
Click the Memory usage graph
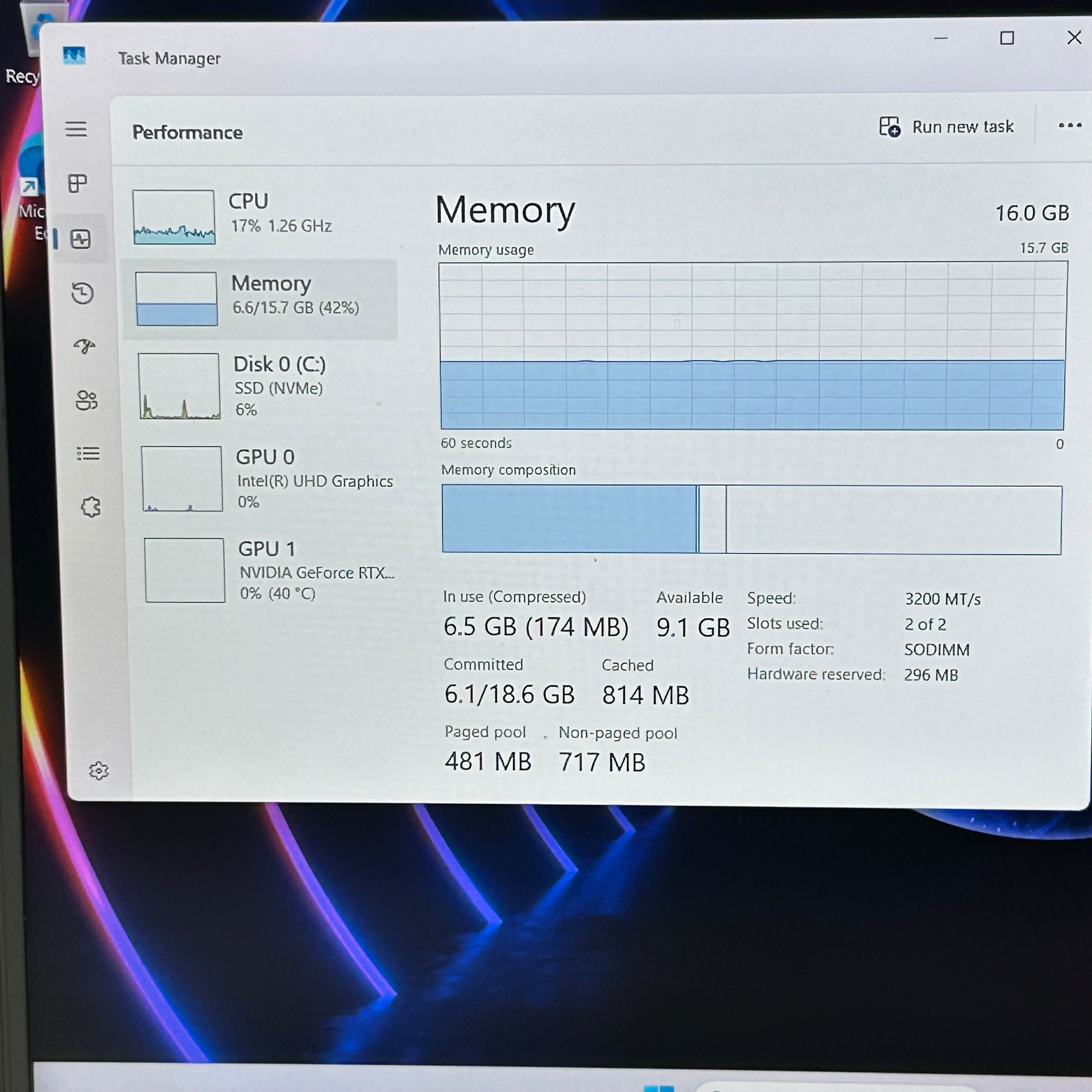pos(753,345)
